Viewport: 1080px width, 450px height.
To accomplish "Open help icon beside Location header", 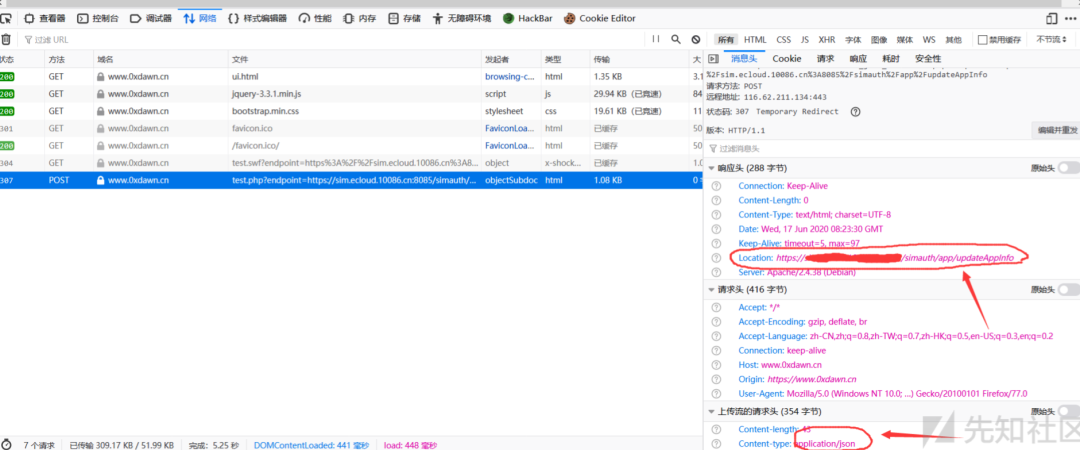I will tap(716, 258).
